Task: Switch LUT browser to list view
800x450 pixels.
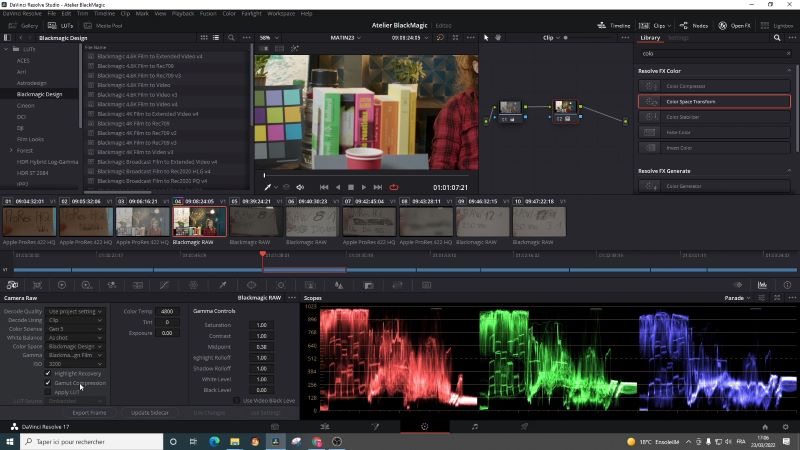Action: (216, 38)
